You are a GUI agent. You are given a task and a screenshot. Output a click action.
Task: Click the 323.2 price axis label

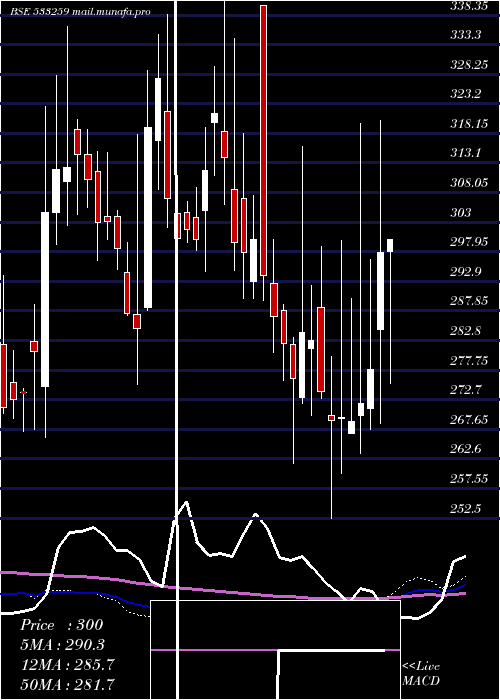coord(466,94)
